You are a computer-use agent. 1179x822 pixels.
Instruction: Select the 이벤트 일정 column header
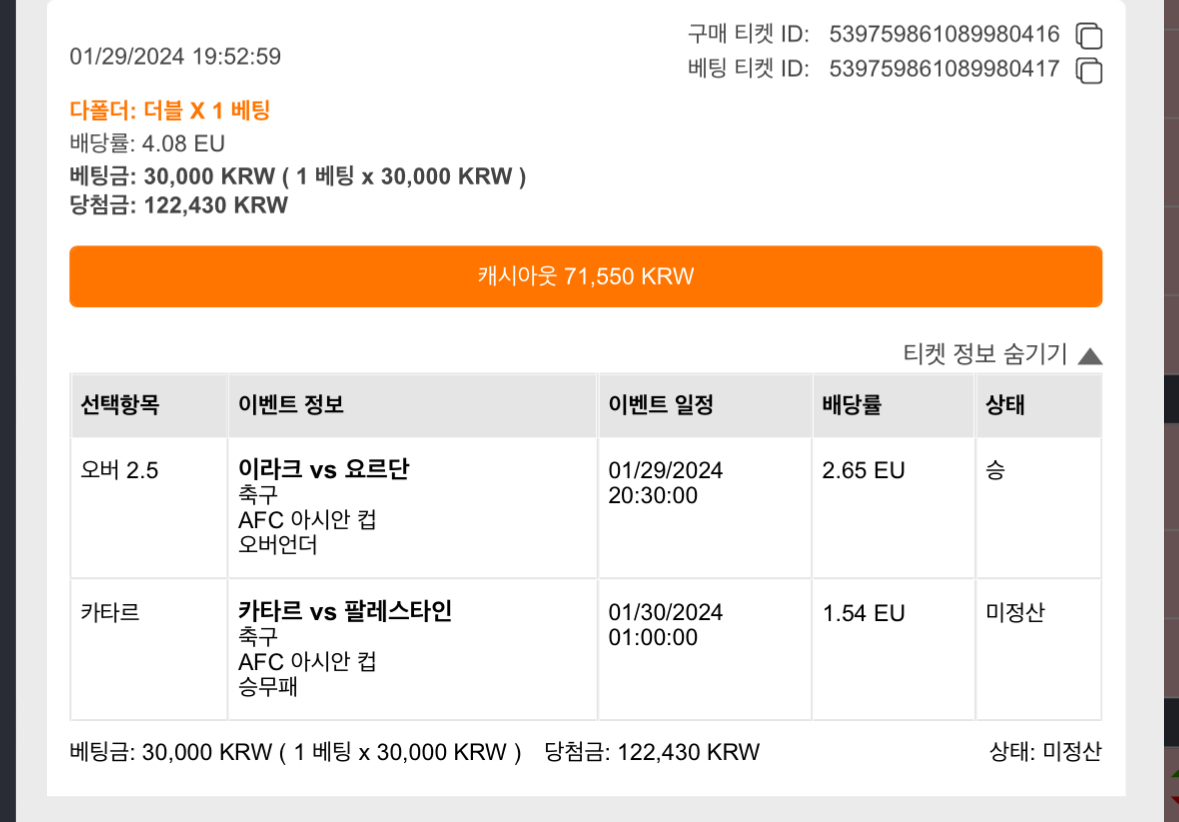point(705,405)
